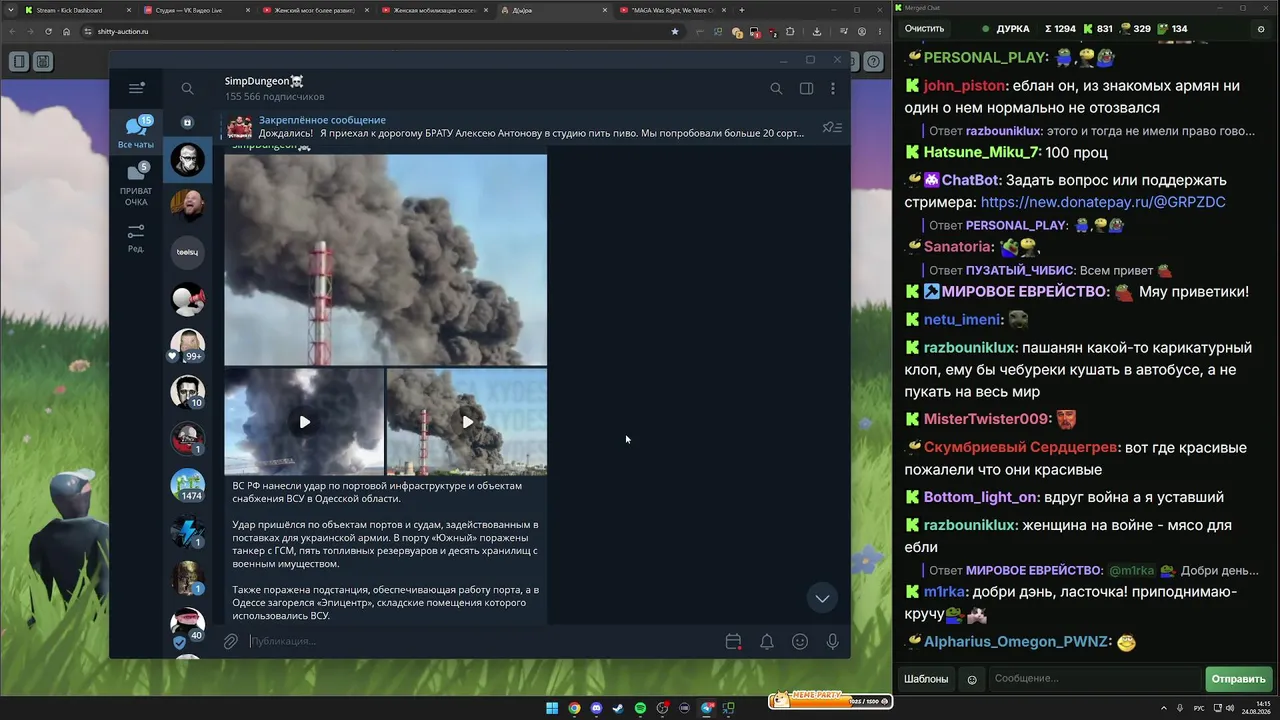This screenshot has width=1280, height=720.
Task: Record a voice message with microphone
Action: coord(832,641)
